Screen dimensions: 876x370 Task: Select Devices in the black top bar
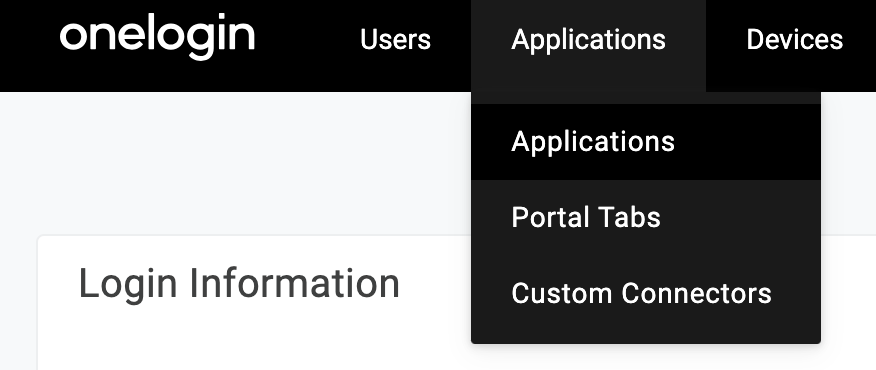pyautogui.click(x=794, y=40)
